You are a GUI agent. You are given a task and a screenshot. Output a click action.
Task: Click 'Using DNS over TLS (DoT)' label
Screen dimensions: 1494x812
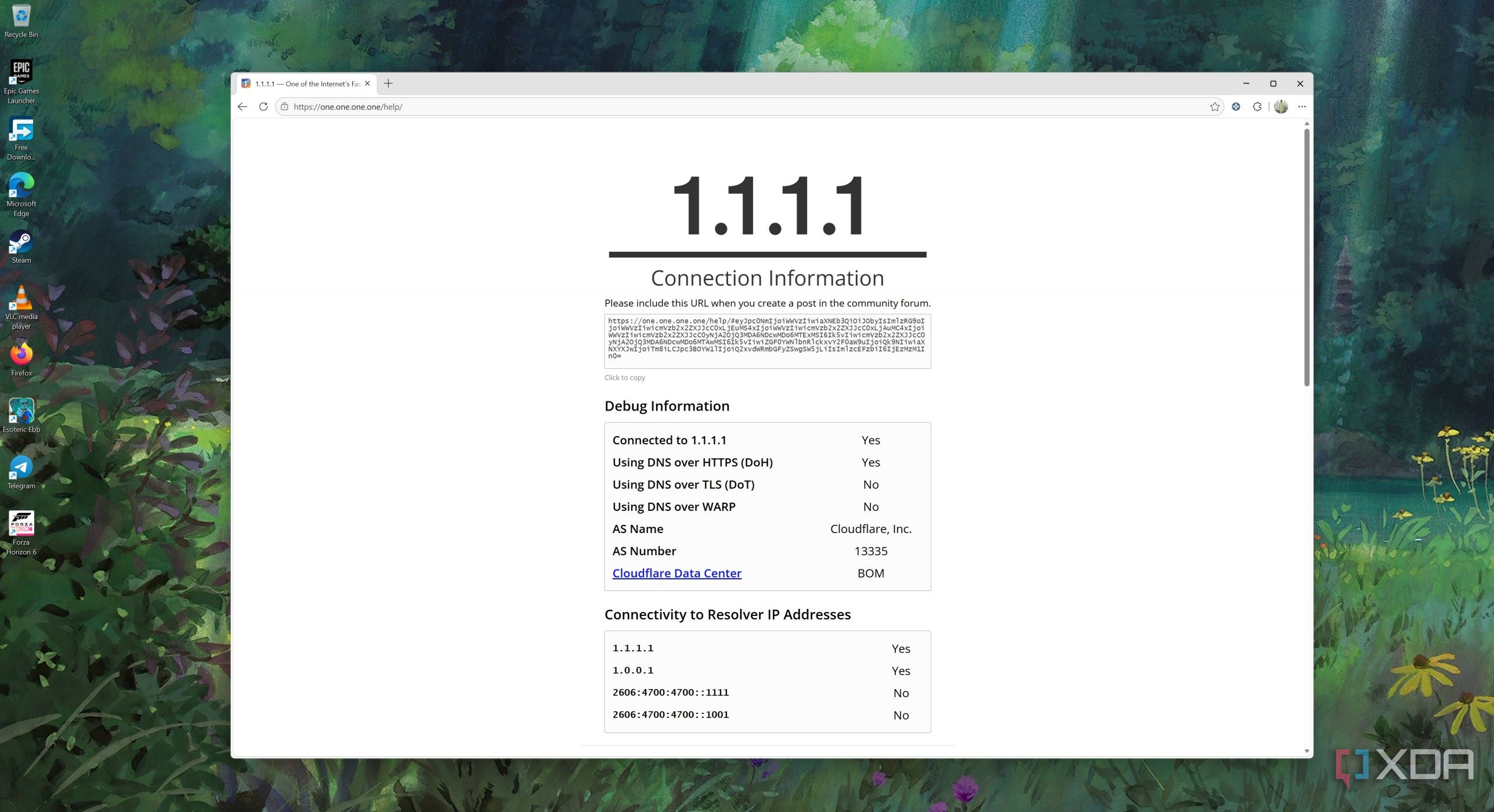(683, 484)
